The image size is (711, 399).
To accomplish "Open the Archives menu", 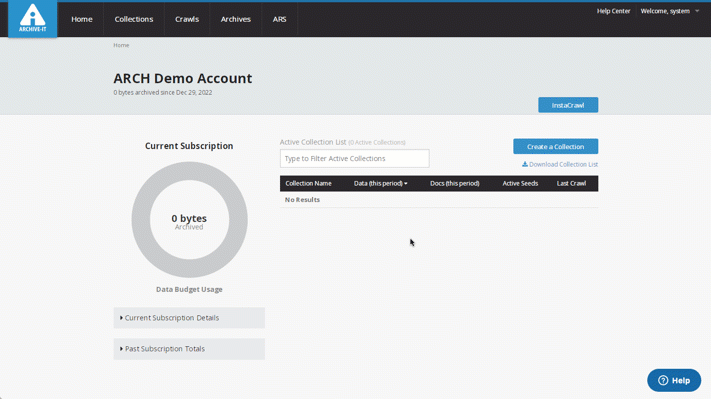I will coord(235,19).
